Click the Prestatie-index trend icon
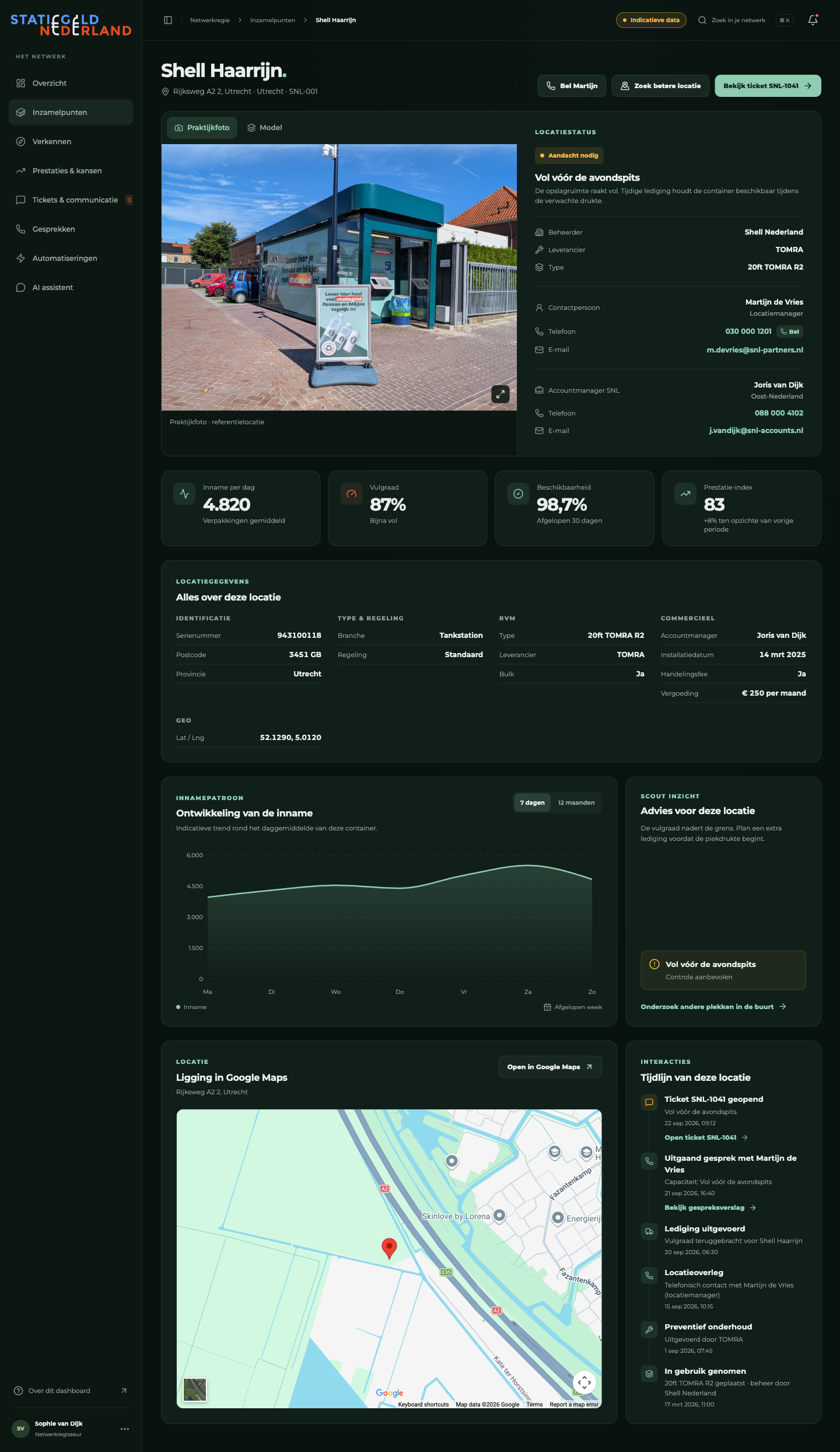The image size is (840, 1452). (x=685, y=494)
